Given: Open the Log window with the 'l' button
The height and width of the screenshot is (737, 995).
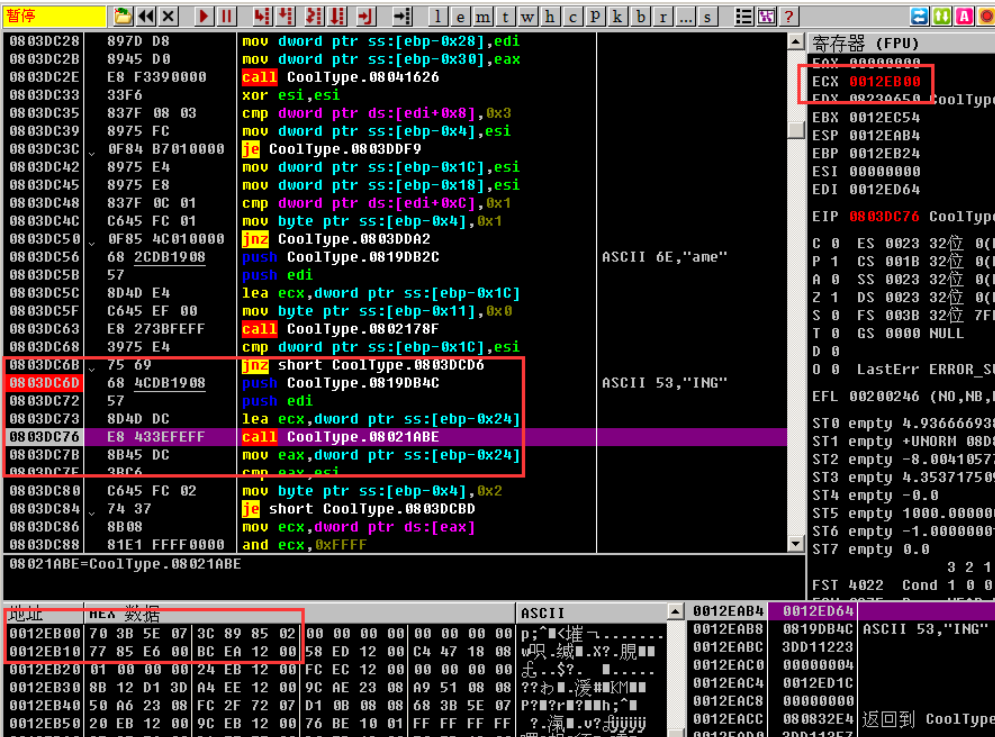Looking at the screenshot, I should 439,17.
